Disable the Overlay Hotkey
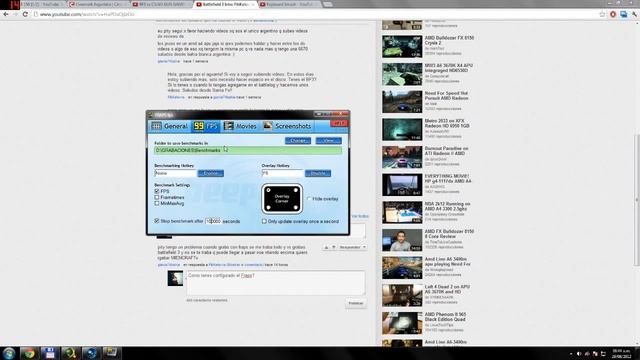This screenshot has width=640, height=360. (x=318, y=173)
